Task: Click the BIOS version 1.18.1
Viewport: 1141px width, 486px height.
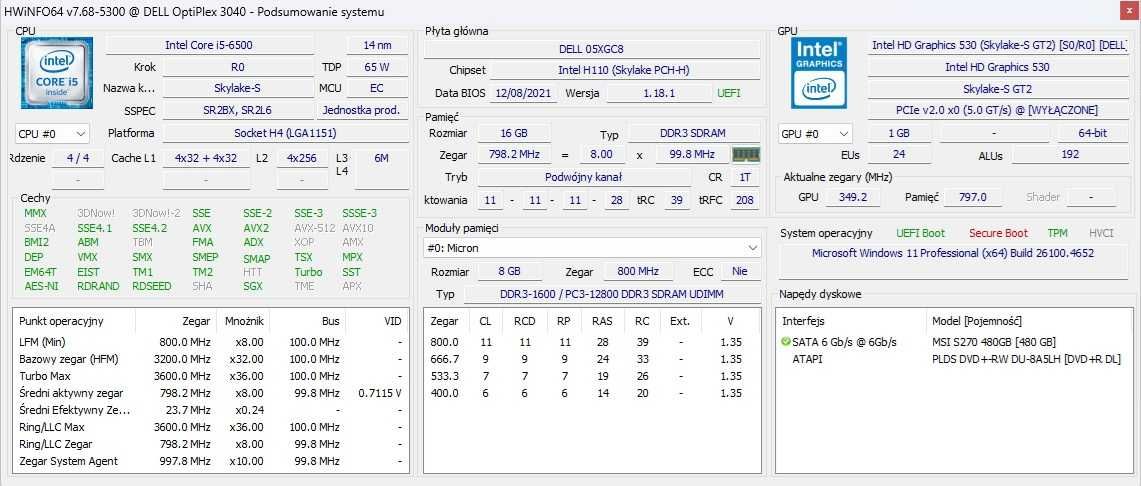Action: (659, 94)
